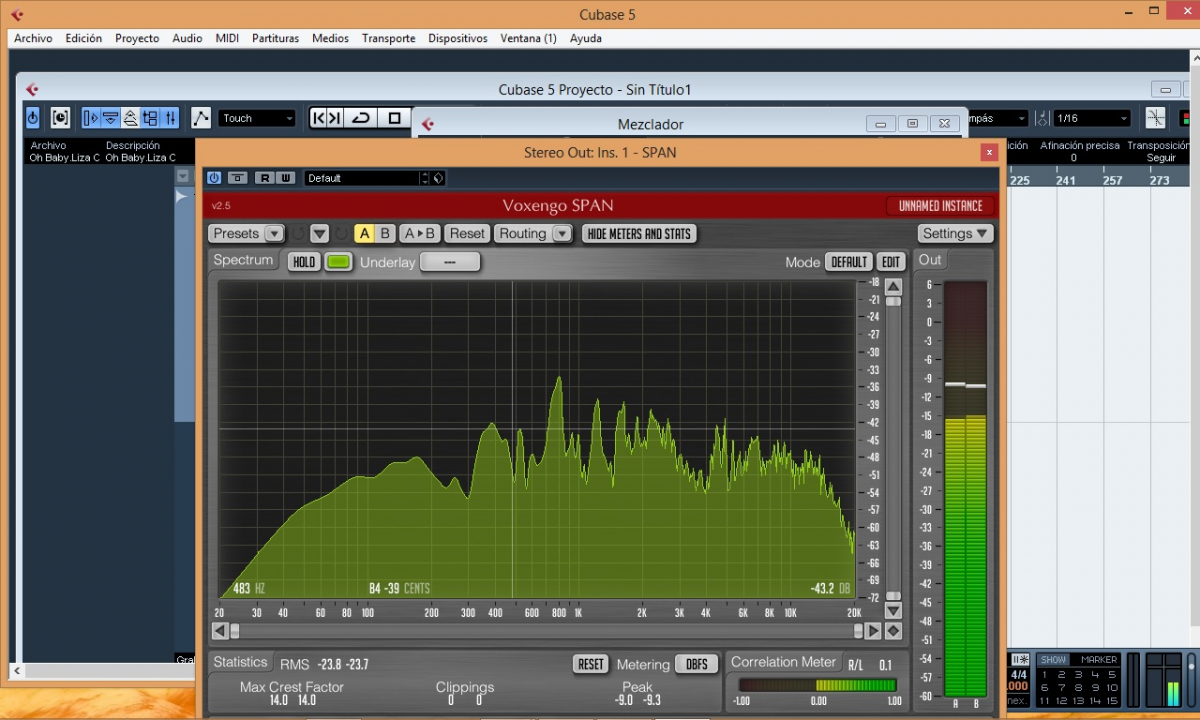Click the Stop transport button
1200x720 pixels.
point(394,118)
